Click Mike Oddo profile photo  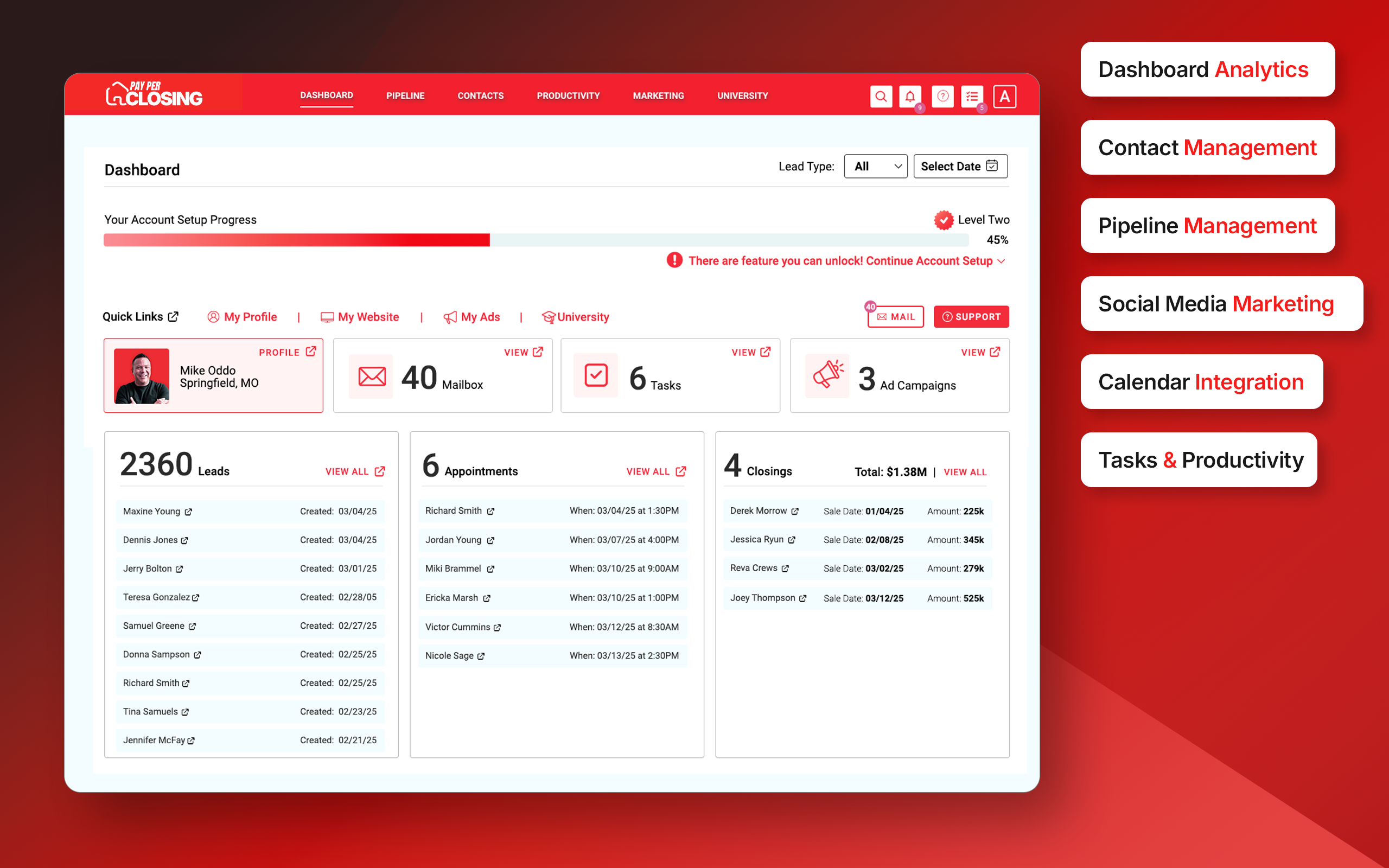tap(142, 376)
